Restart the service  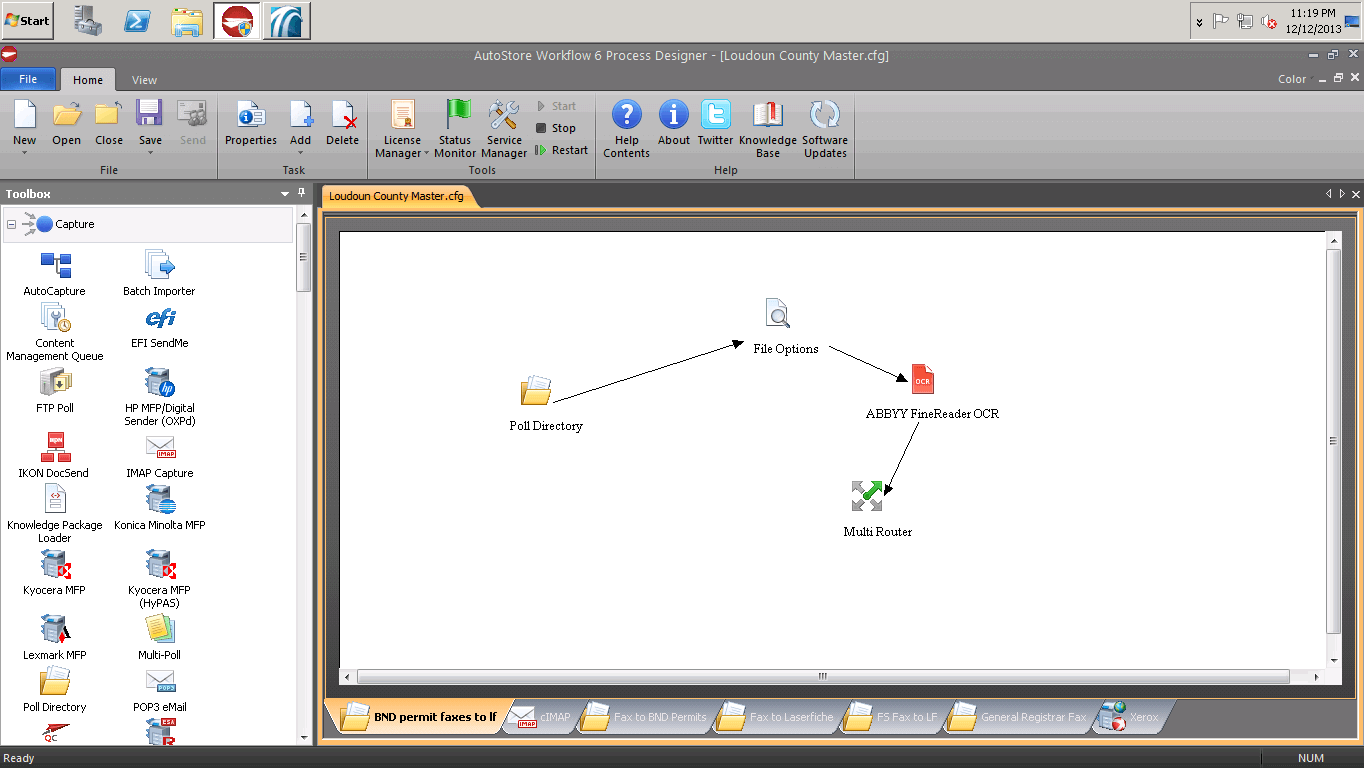(562, 150)
